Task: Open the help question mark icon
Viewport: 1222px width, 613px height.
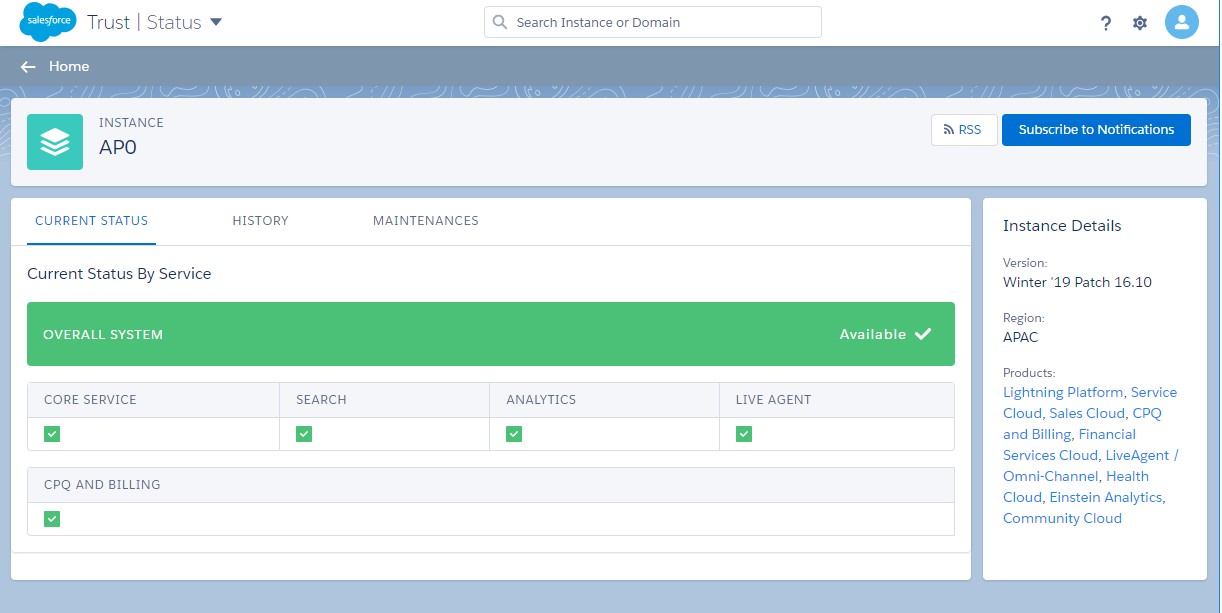Action: coord(1105,23)
